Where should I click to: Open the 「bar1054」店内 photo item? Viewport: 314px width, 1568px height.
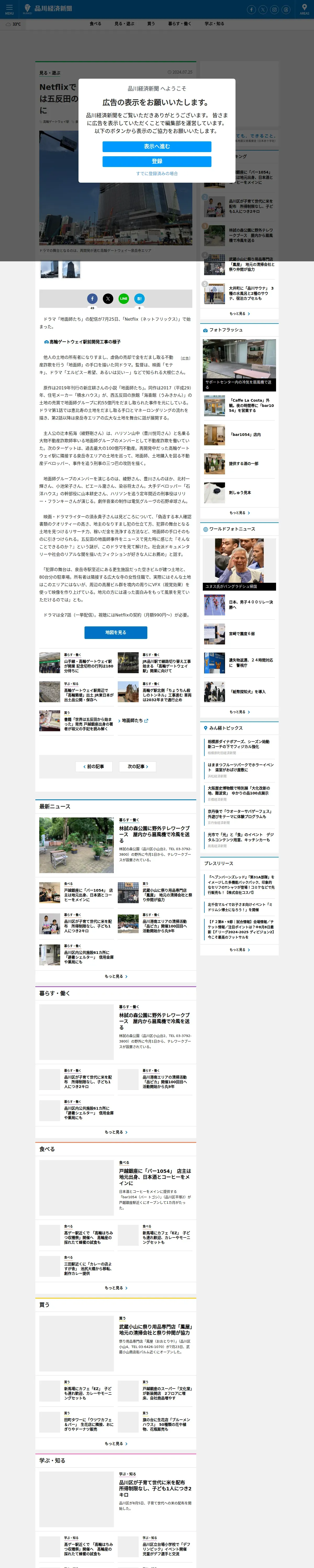click(x=239, y=435)
